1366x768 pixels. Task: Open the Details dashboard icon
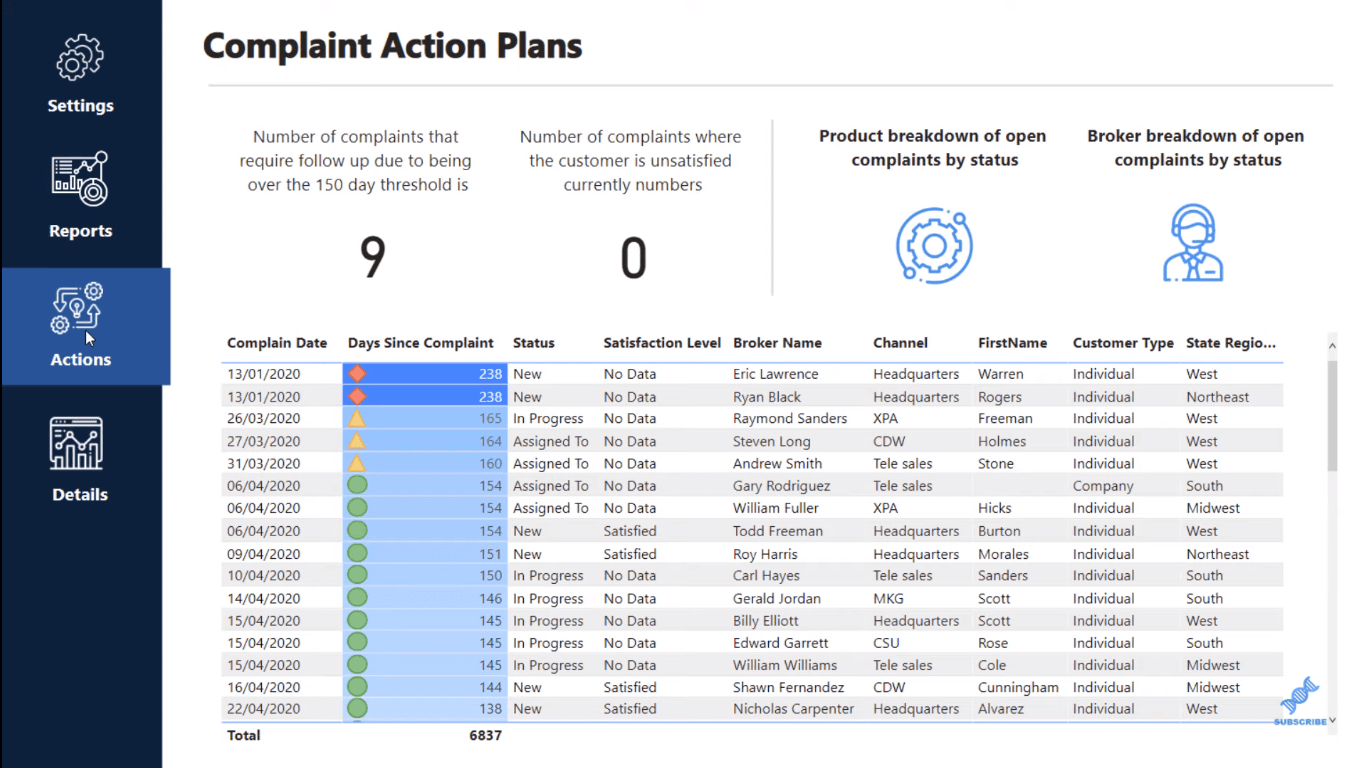click(x=77, y=444)
